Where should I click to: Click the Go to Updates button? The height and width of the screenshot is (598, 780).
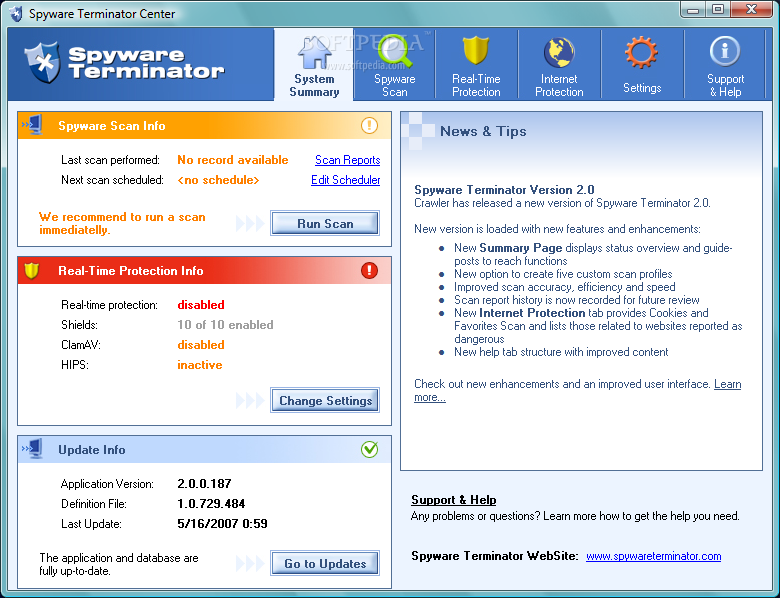[x=325, y=563]
